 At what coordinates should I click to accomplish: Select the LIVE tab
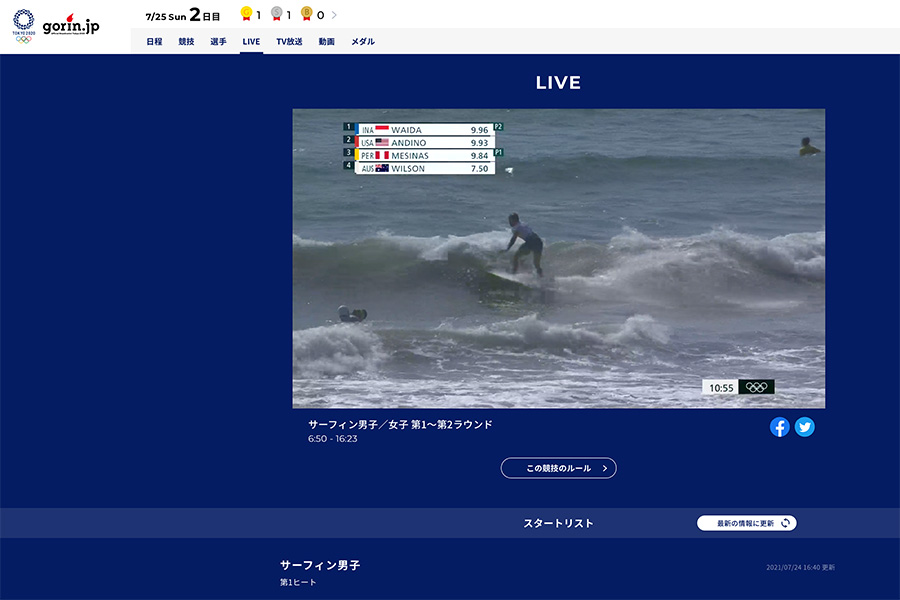(x=251, y=41)
